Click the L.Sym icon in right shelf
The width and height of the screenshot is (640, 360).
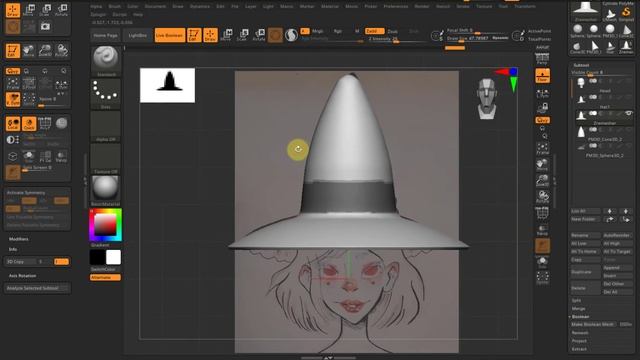(542, 93)
